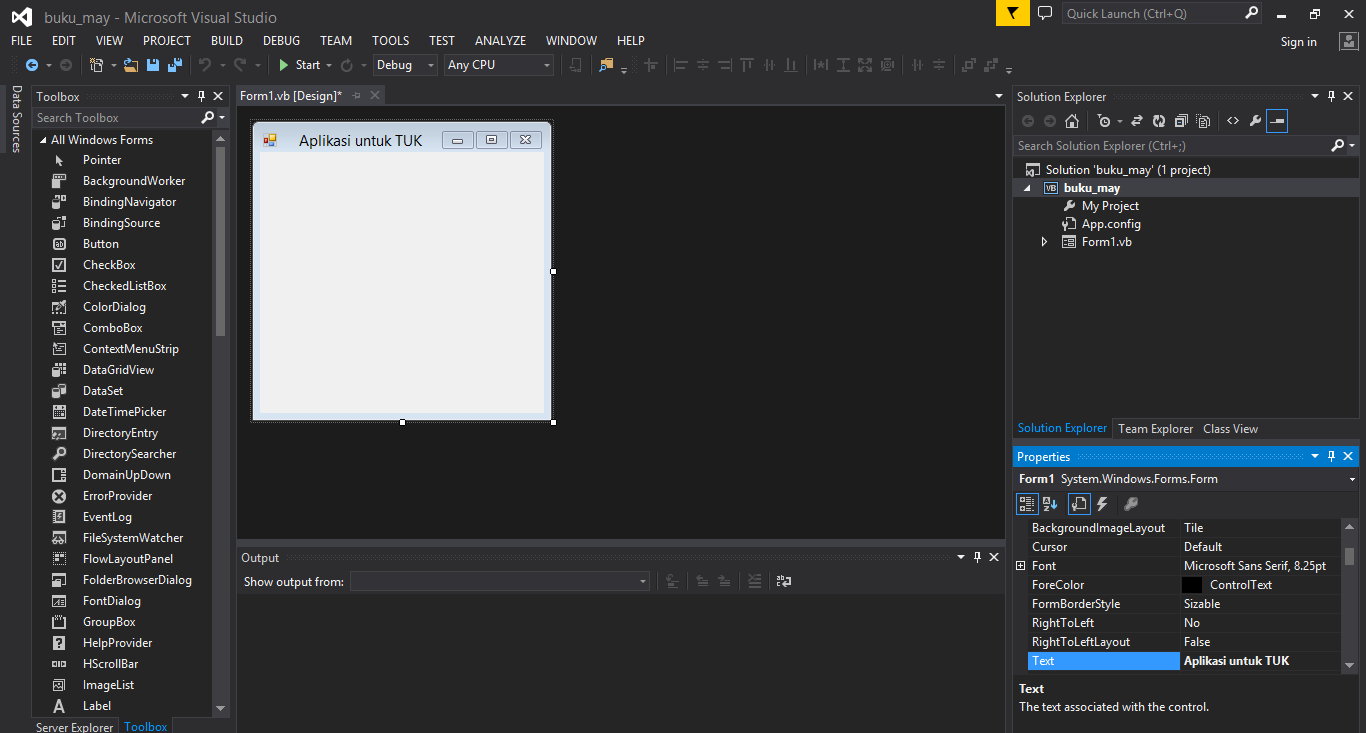This screenshot has height=733, width=1366.
Task: Click the New Project toolbar icon
Action: click(x=97, y=65)
